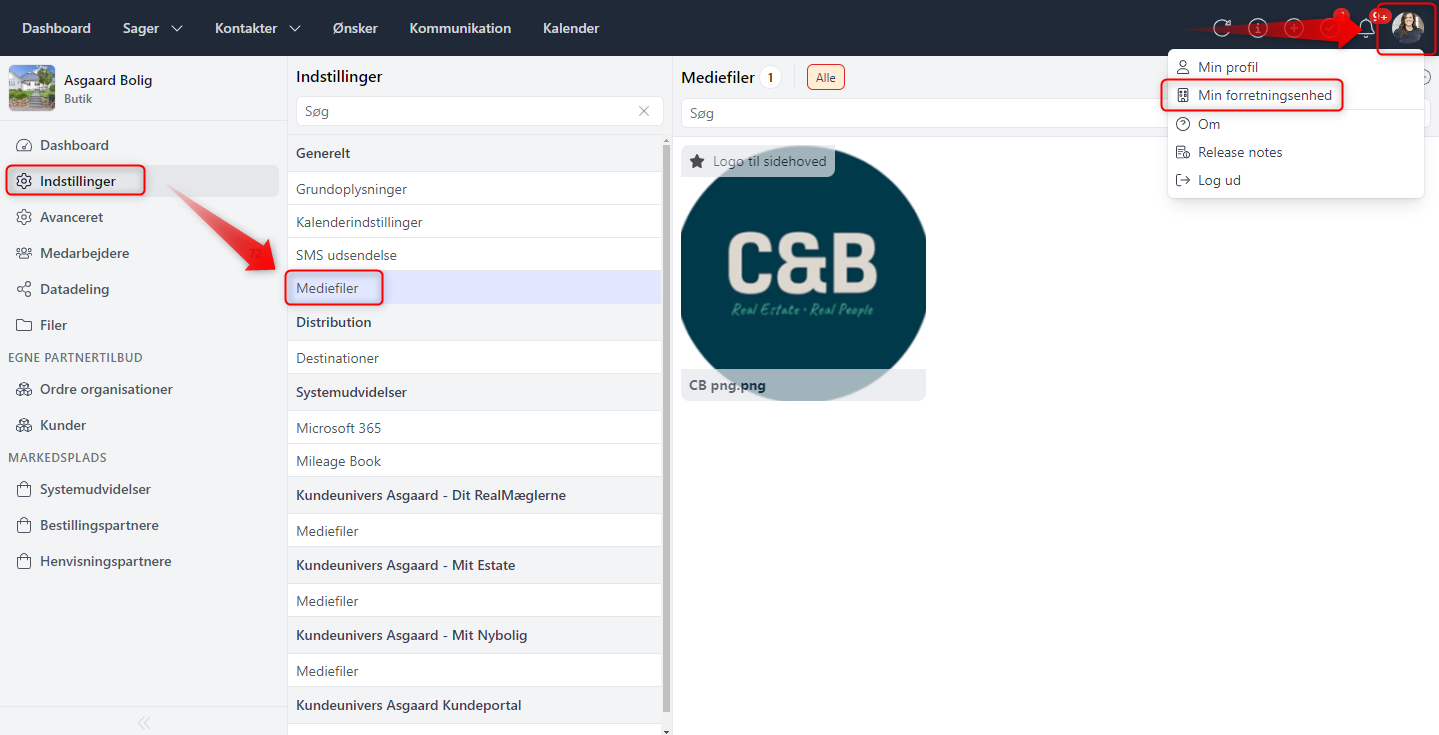This screenshot has width=1439, height=735.
Task: Click the Distribution section heading
Action: [x=334, y=322]
